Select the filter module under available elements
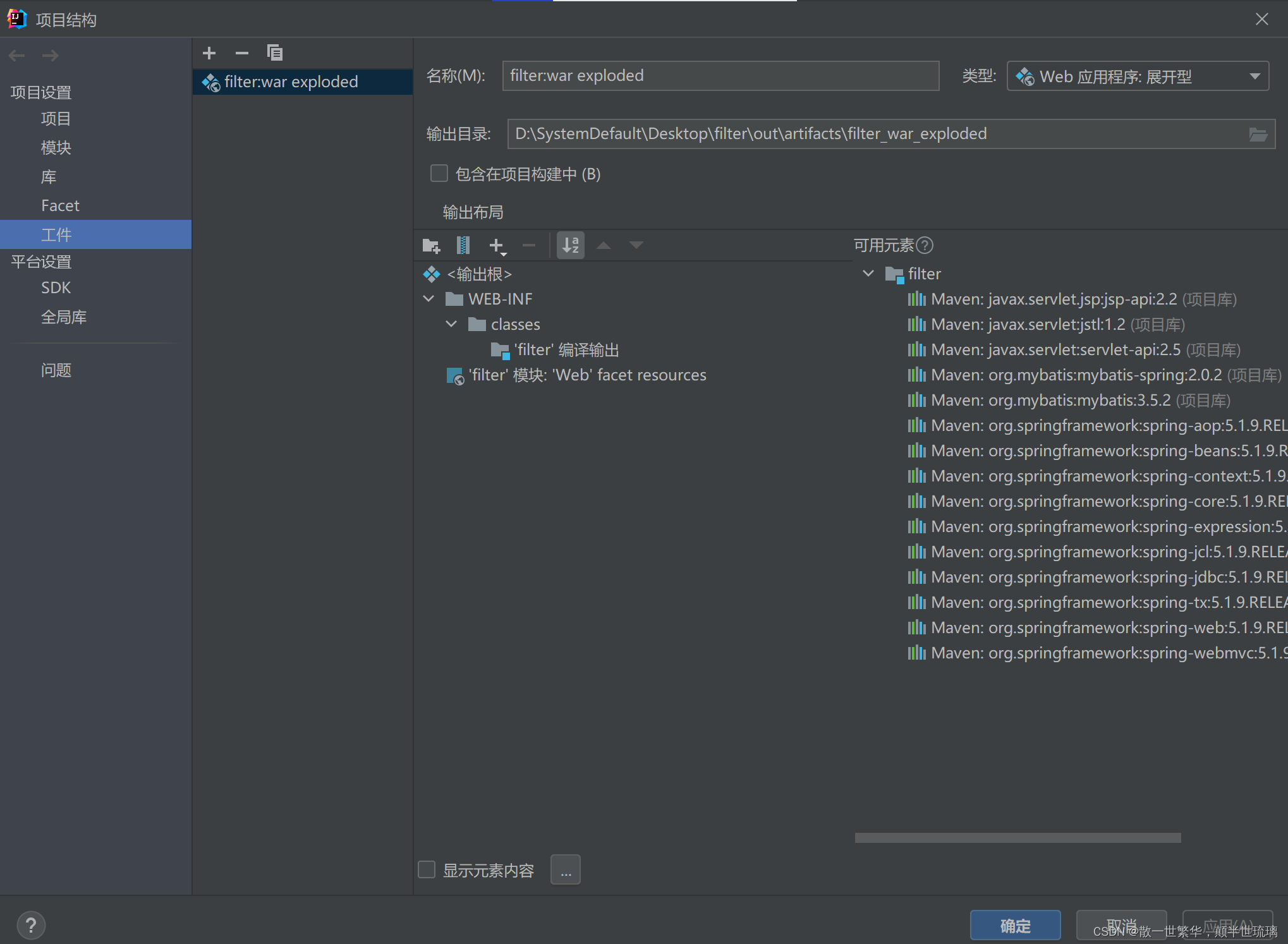Screen dimensions: 1288x944 click(913, 274)
